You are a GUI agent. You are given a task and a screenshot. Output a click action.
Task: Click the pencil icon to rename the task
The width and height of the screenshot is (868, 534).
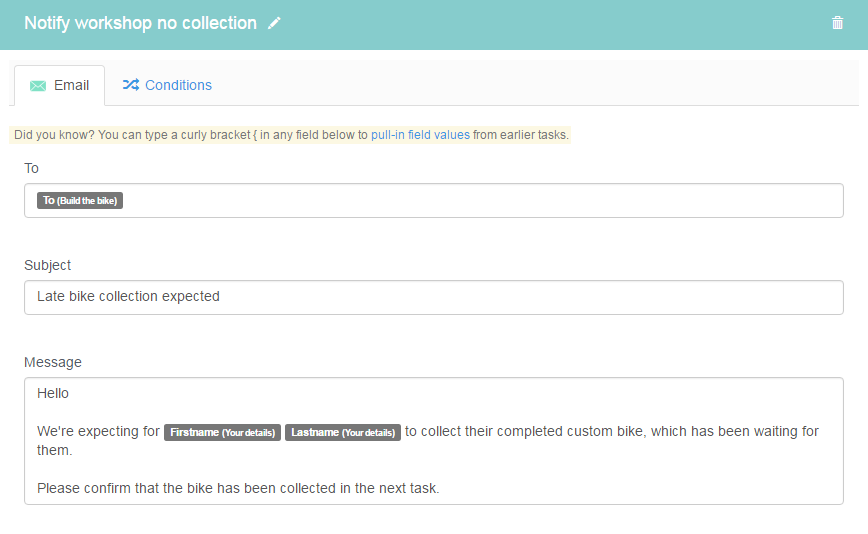pyautogui.click(x=274, y=23)
